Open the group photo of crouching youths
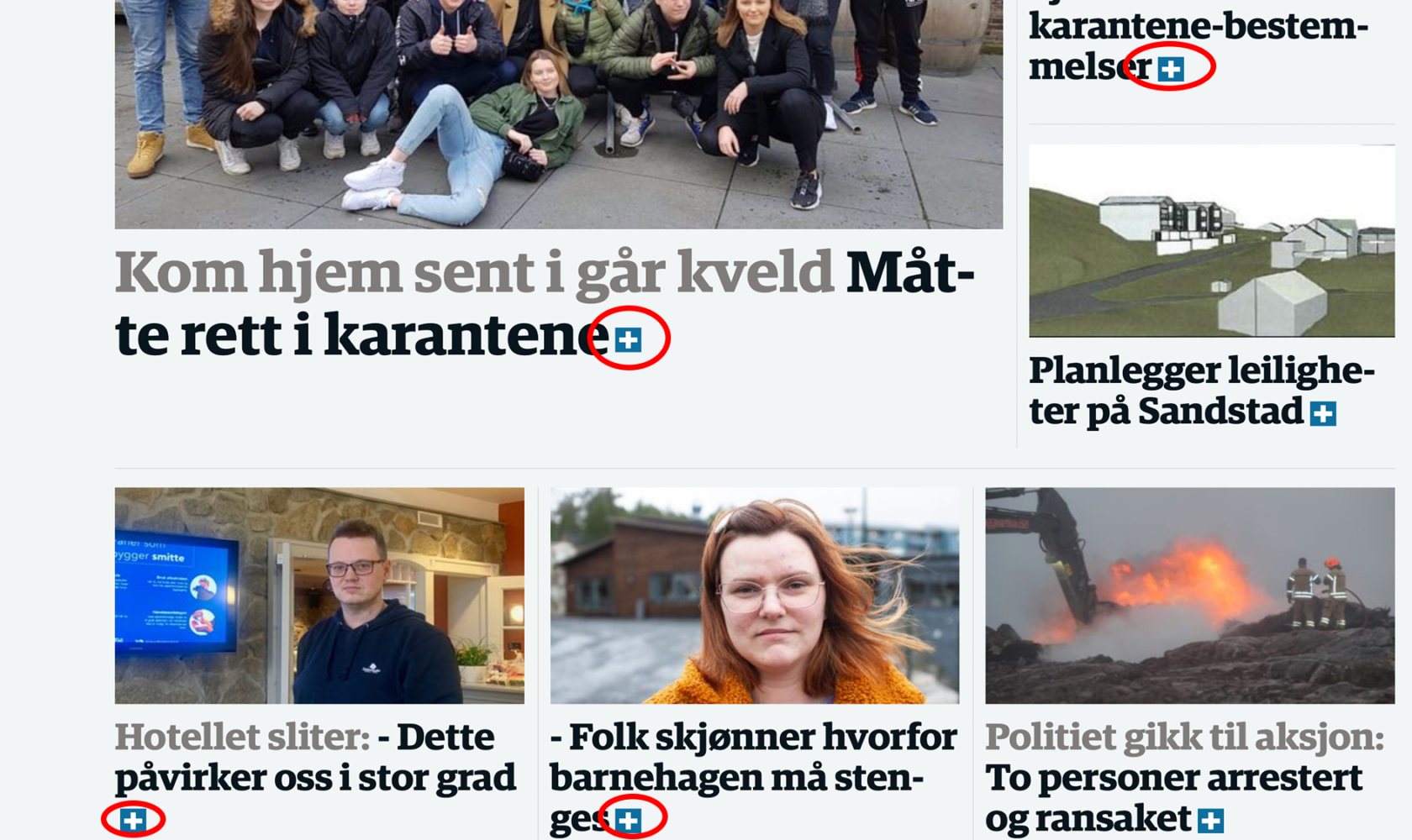The width and height of the screenshot is (1412, 840). click(x=559, y=114)
